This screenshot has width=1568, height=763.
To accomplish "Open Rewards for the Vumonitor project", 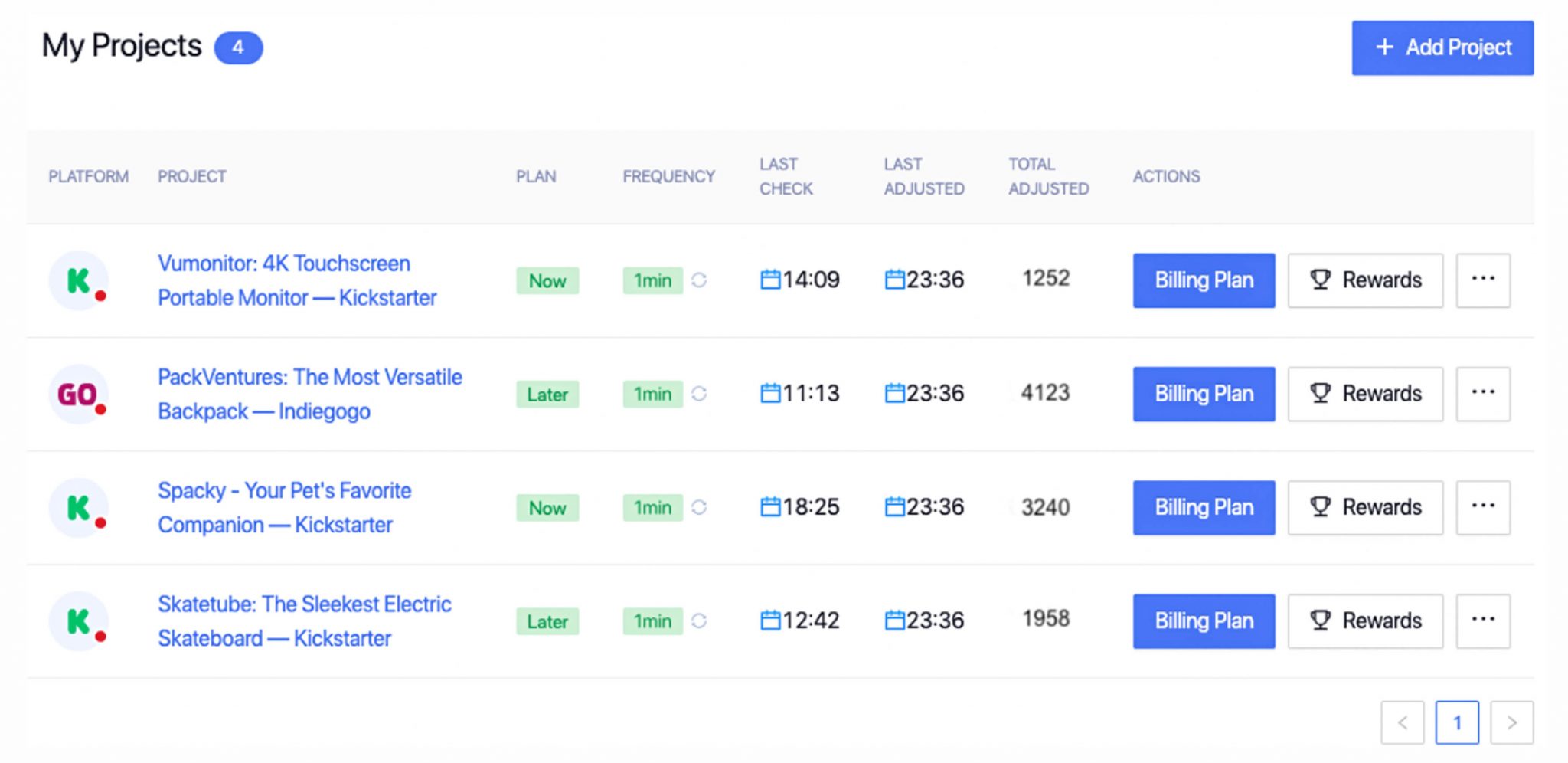I will [1365, 280].
